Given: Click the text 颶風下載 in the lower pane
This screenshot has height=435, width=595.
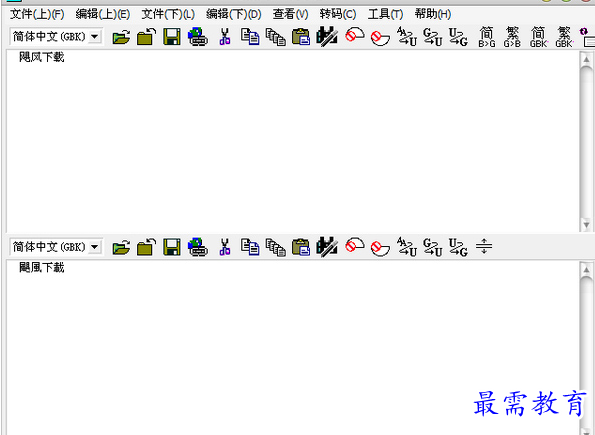Looking at the screenshot, I should pos(42,268).
